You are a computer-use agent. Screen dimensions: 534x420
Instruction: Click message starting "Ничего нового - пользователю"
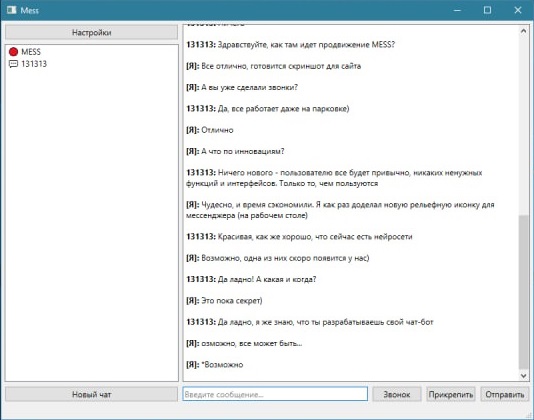pos(334,178)
